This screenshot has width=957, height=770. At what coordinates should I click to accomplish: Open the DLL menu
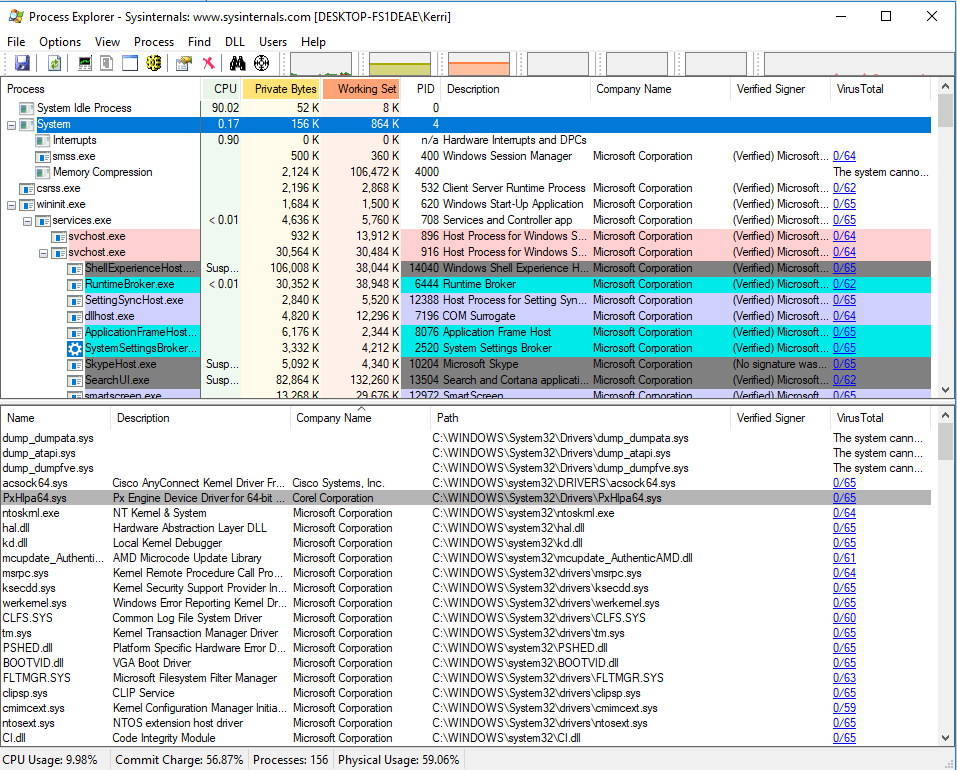(x=234, y=42)
